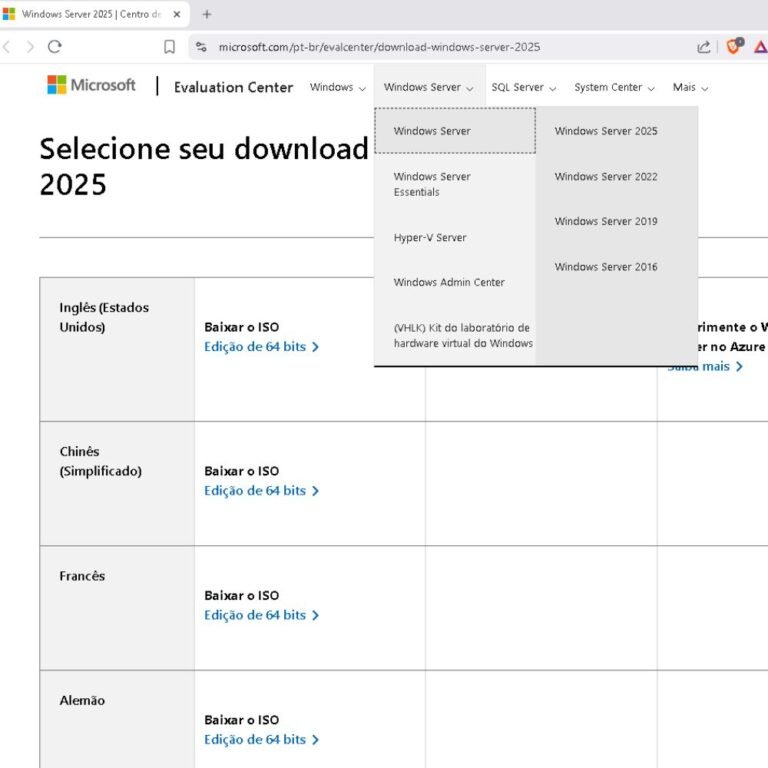
Task: Reload the page with the refresh icon
Action: (x=55, y=46)
